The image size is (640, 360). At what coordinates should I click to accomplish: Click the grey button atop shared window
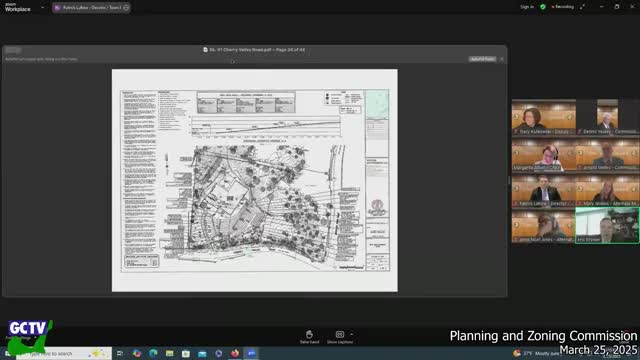[13, 50]
